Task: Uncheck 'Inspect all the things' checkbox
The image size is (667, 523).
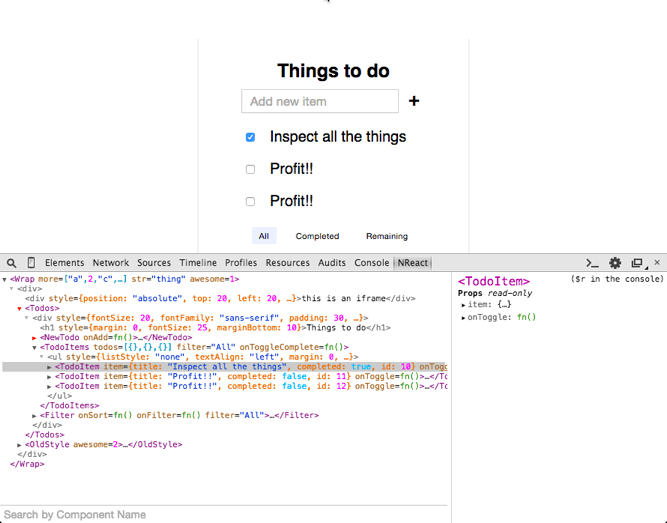Action: (x=250, y=137)
